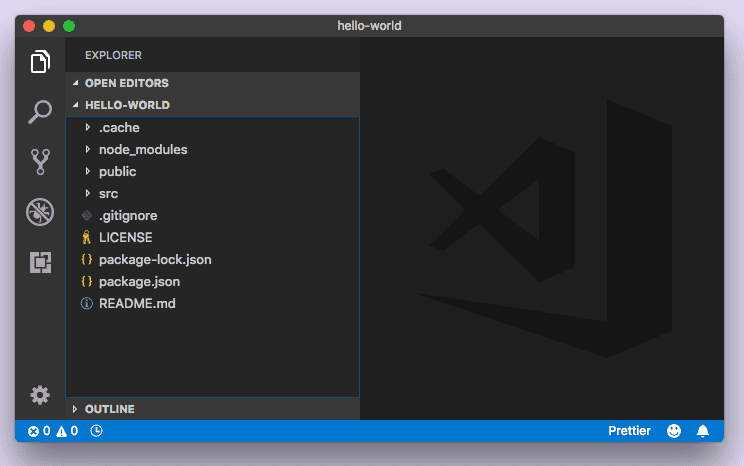Viewport: 744px width, 466px height.
Task: Click the errors count in status bar
Action: [39, 431]
